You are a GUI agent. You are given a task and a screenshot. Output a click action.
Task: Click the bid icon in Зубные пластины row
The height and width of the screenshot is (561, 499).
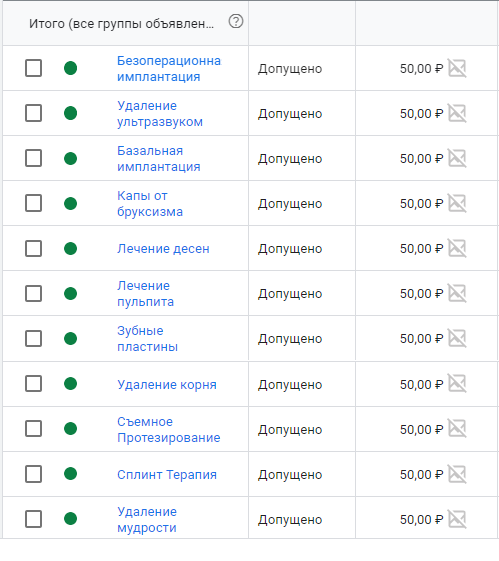point(458,338)
